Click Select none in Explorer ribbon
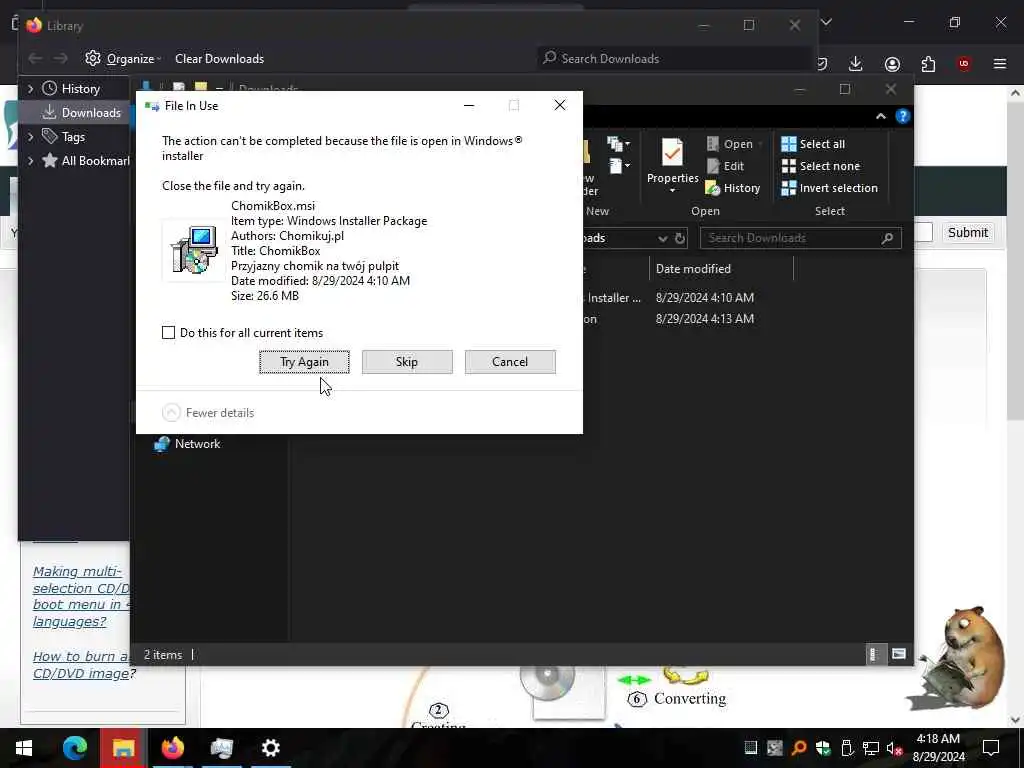The width and height of the screenshot is (1024, 768). coord(821,166)
